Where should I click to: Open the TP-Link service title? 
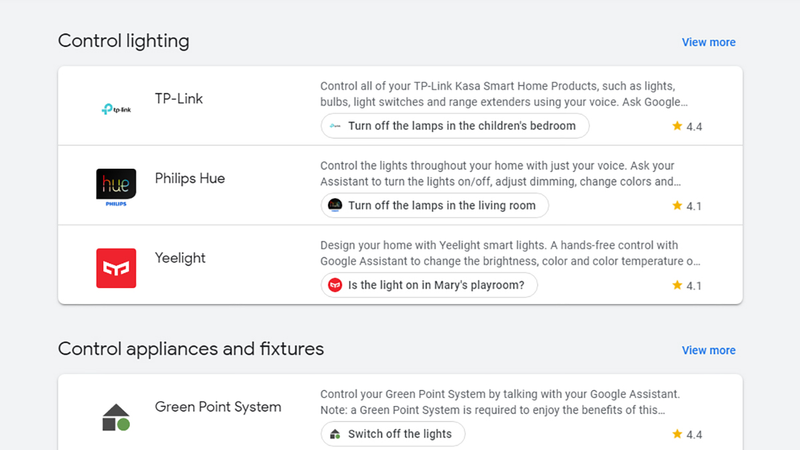[x=179, y=98]
